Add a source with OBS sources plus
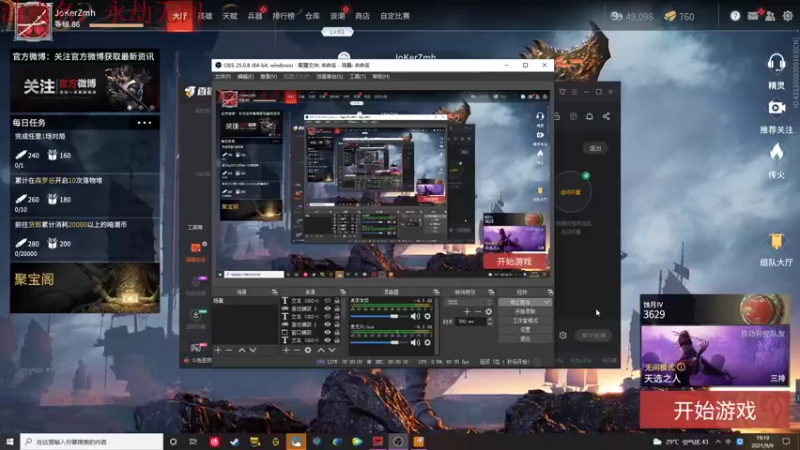The width and height of the screenshot is (800, 450). tap(286, 350)
